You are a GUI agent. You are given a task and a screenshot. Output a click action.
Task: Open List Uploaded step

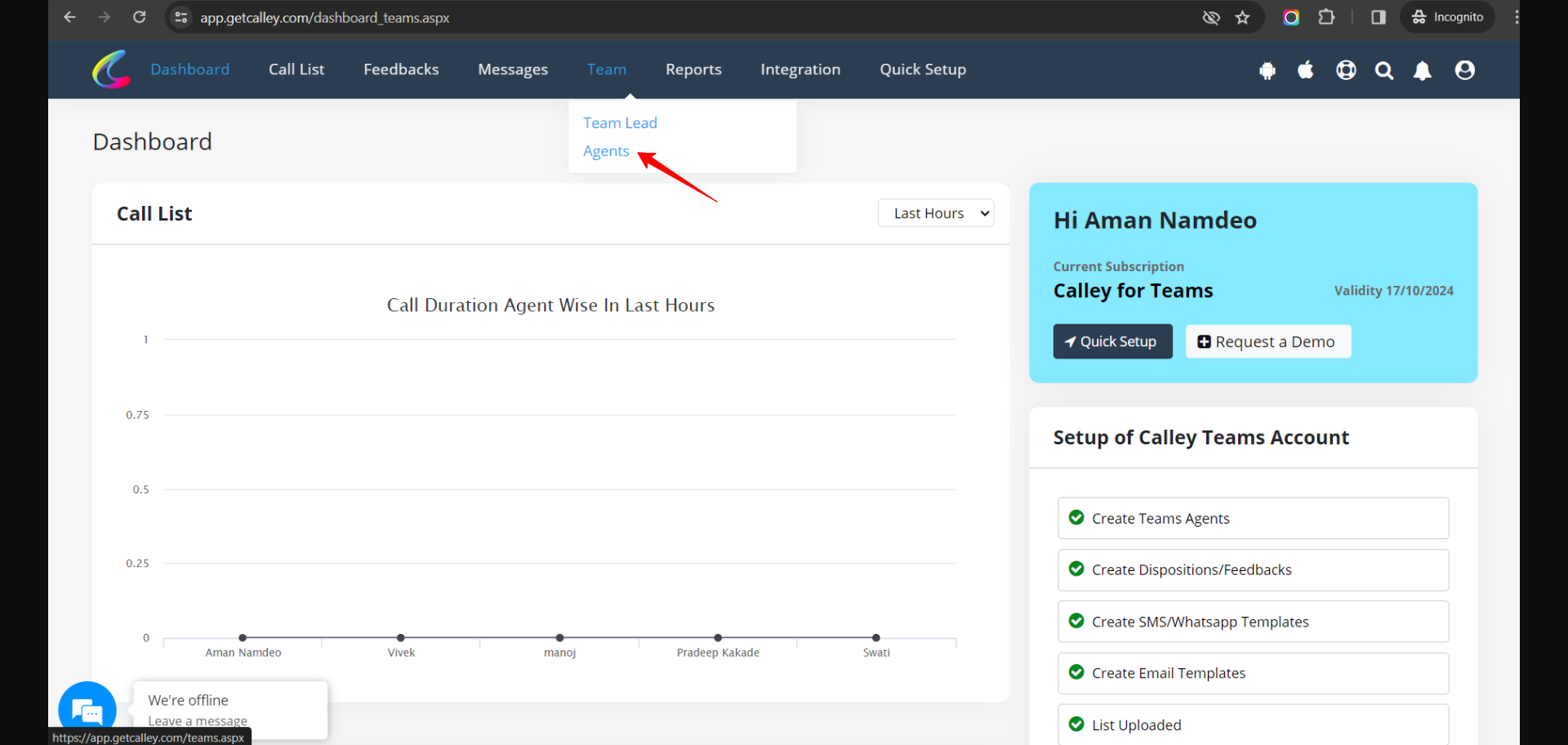1253,725
